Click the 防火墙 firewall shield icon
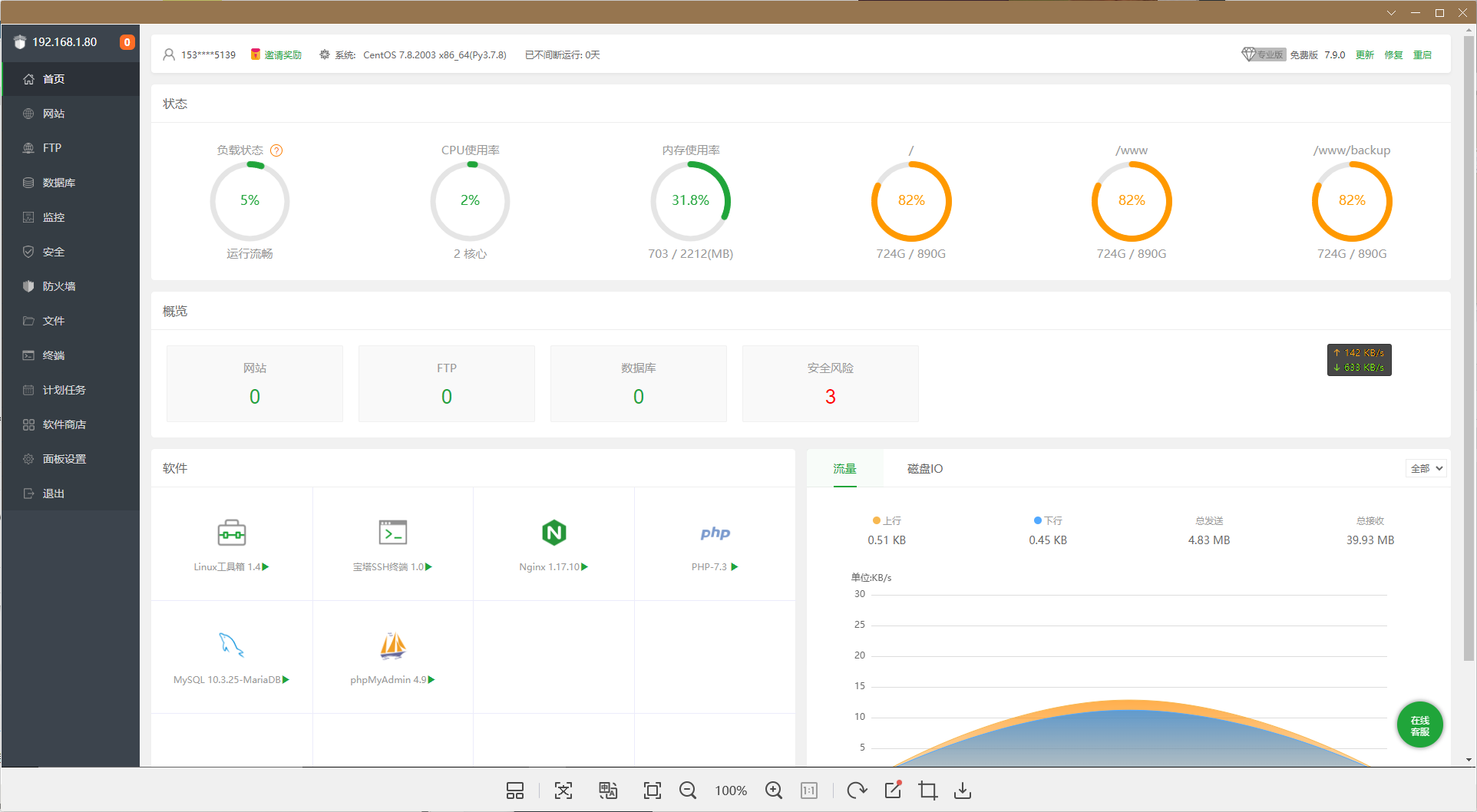Image resolution: width=1477 pixels, height=812 pixels. [28, 286]
